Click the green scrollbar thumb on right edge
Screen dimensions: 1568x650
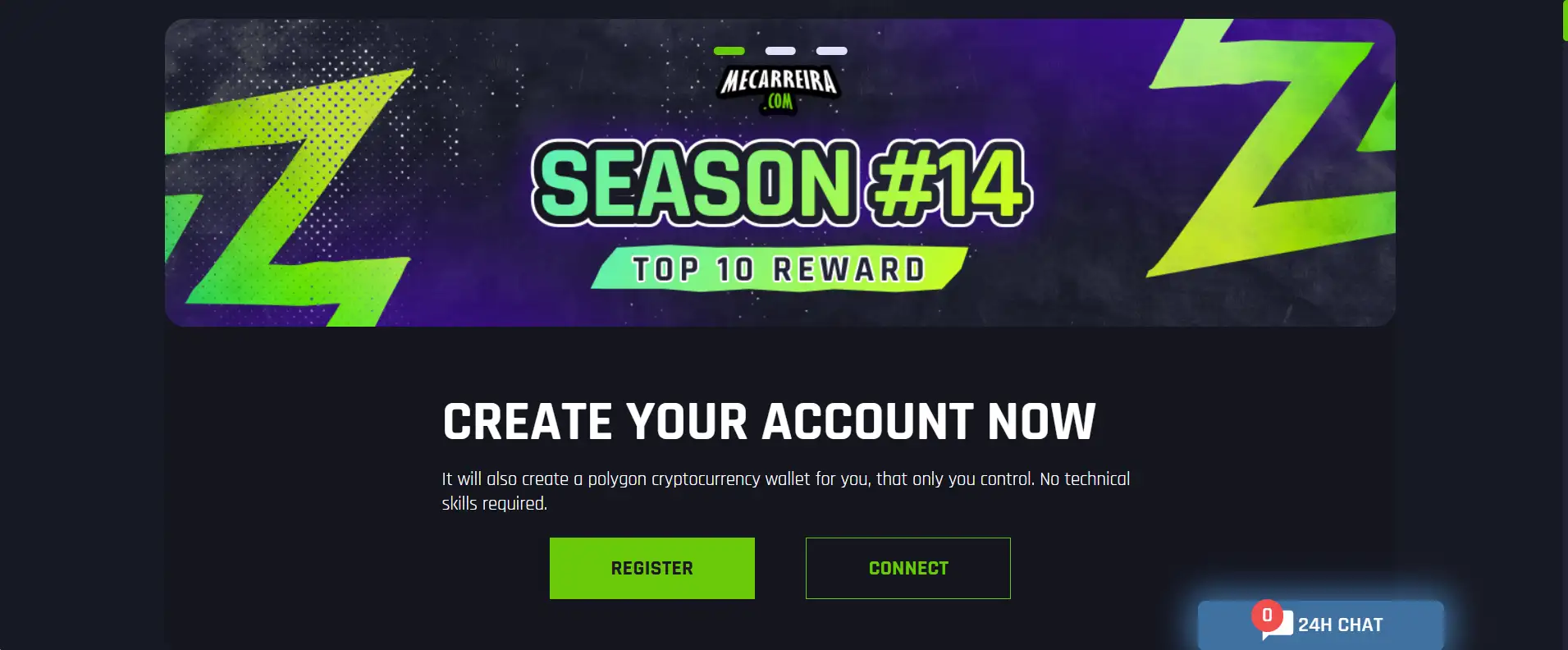pos(1565,21)
